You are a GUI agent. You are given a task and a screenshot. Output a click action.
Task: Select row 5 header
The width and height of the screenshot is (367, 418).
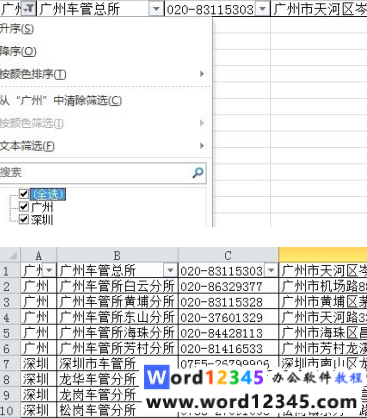(7, 333)
